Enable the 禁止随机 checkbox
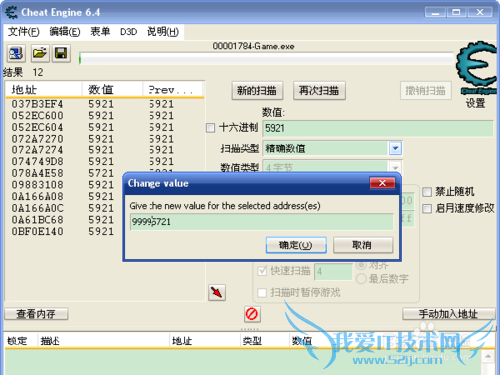This screenshot has width=500, height=375. tap(427, 192)
